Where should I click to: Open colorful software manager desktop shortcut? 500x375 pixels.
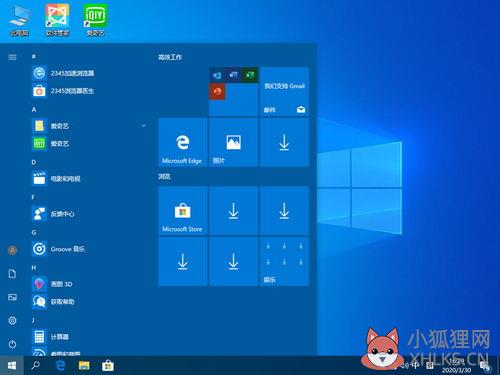point(58,20)
